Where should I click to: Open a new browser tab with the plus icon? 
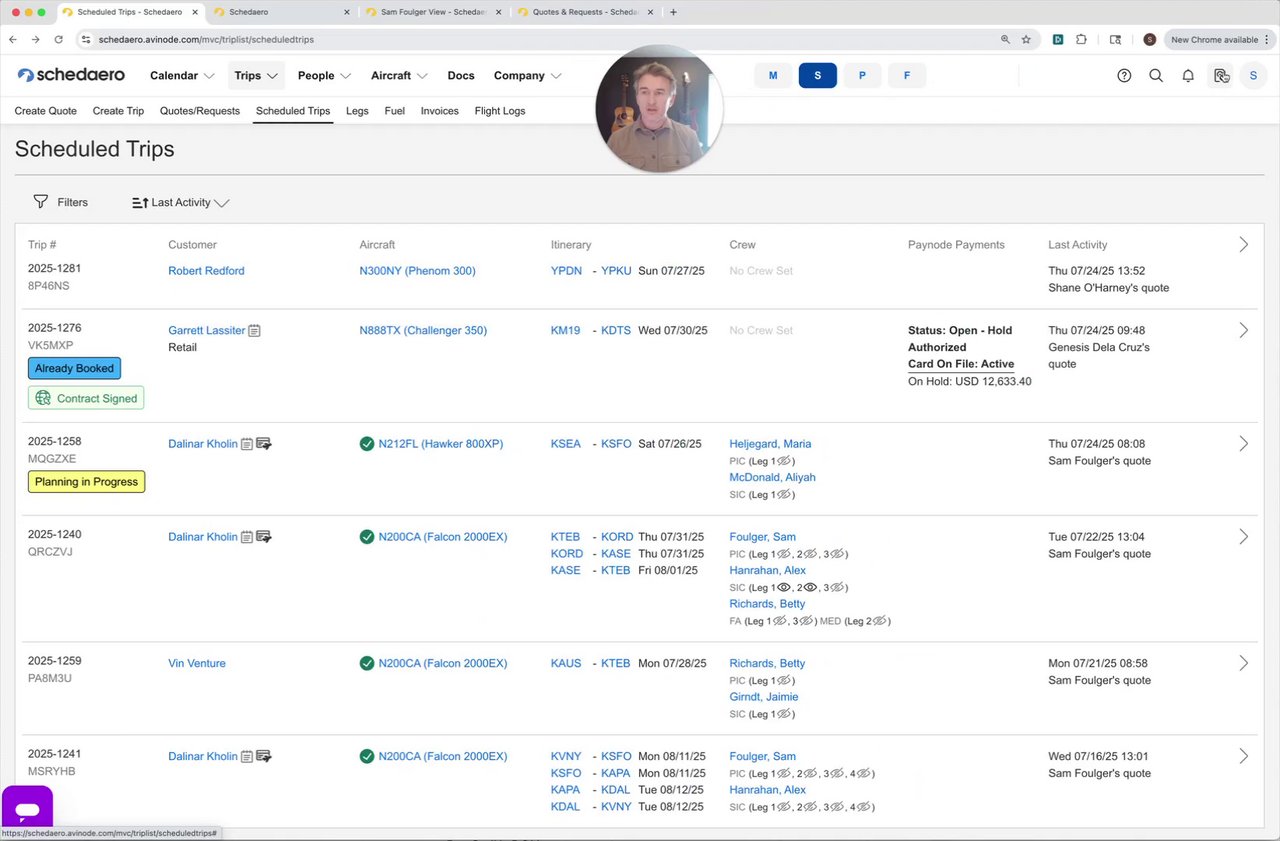tap(673, 12)
